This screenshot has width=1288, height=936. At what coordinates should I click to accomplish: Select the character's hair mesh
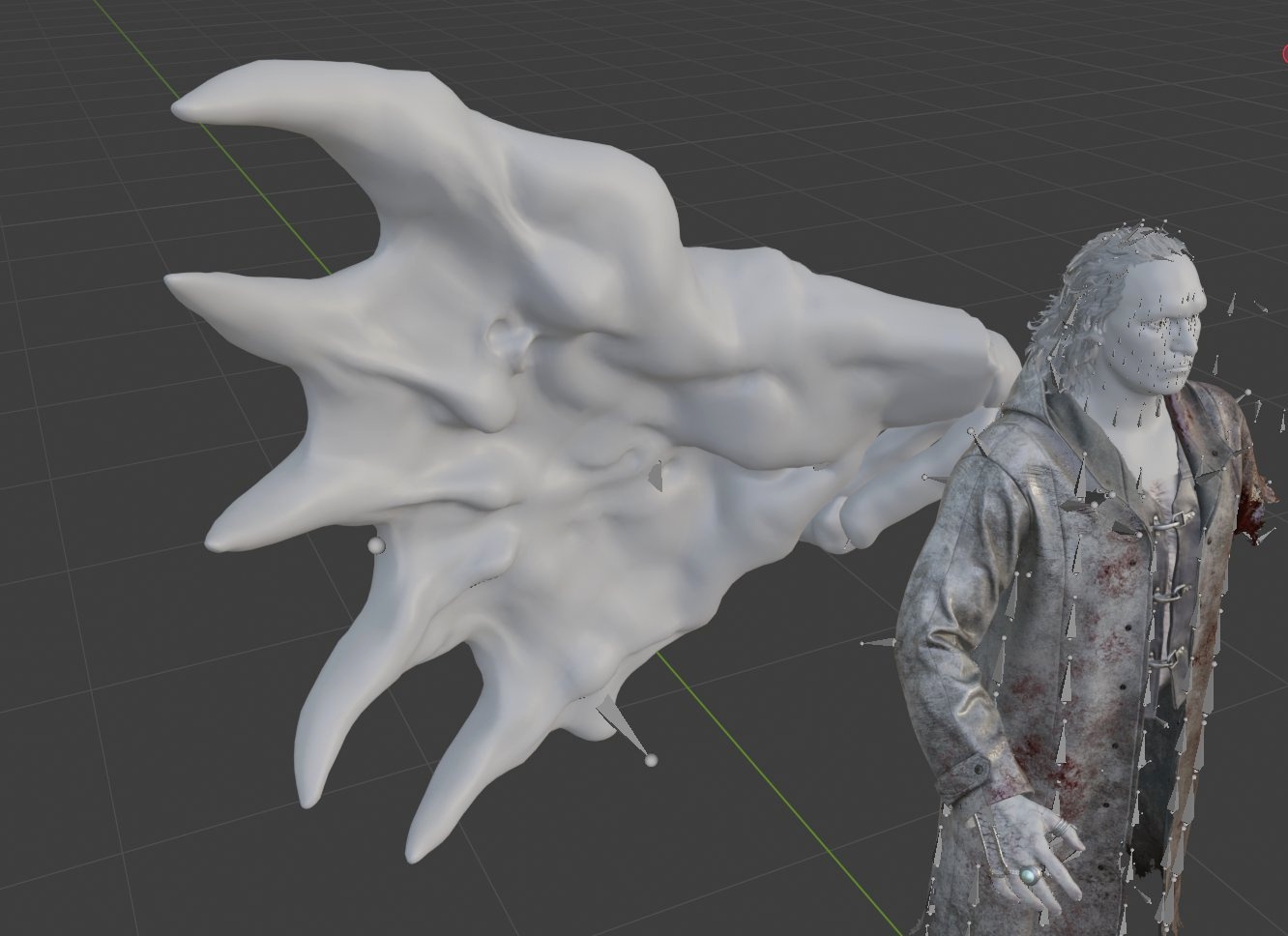1083,290
